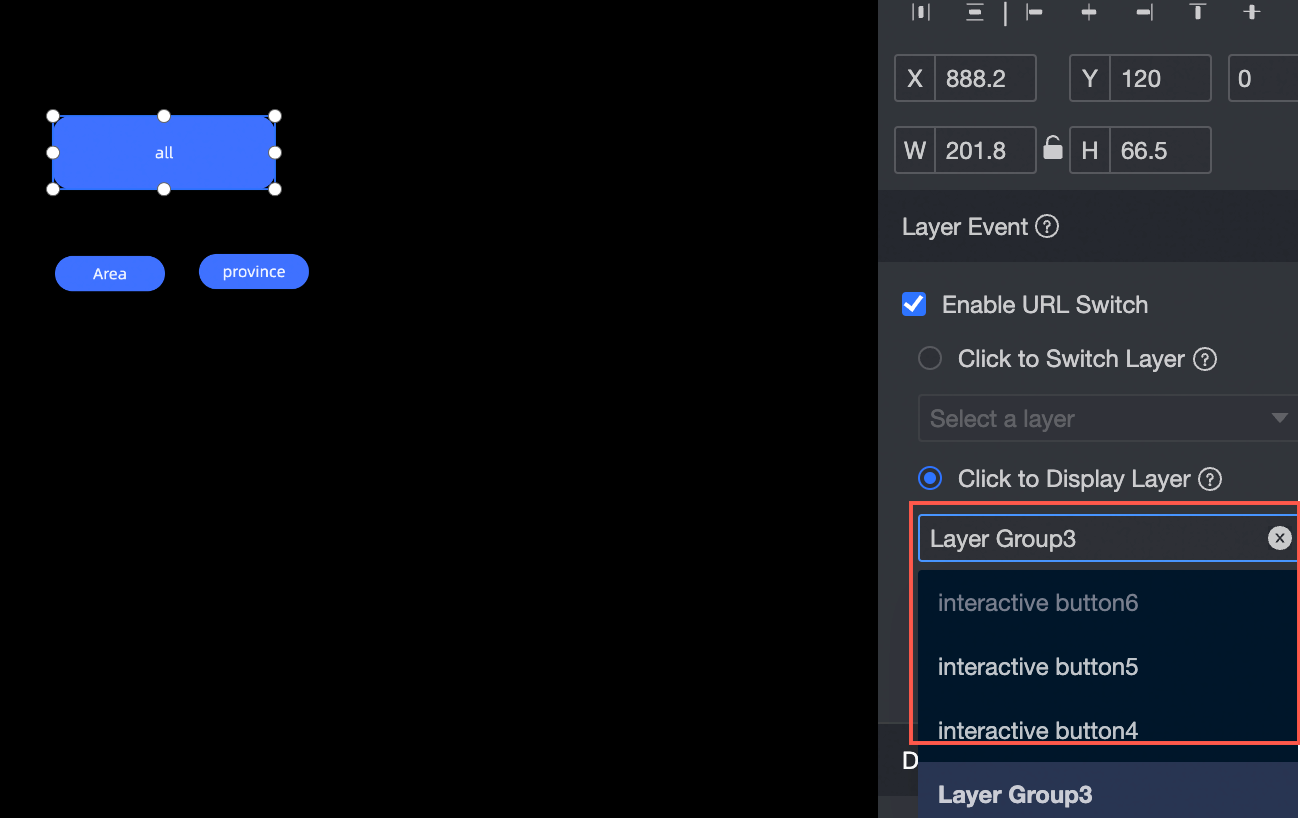The image size is (1300, 818).
Task: Click the distribute vertically icon
Action: pyautogui.click(x=975, y=12)
